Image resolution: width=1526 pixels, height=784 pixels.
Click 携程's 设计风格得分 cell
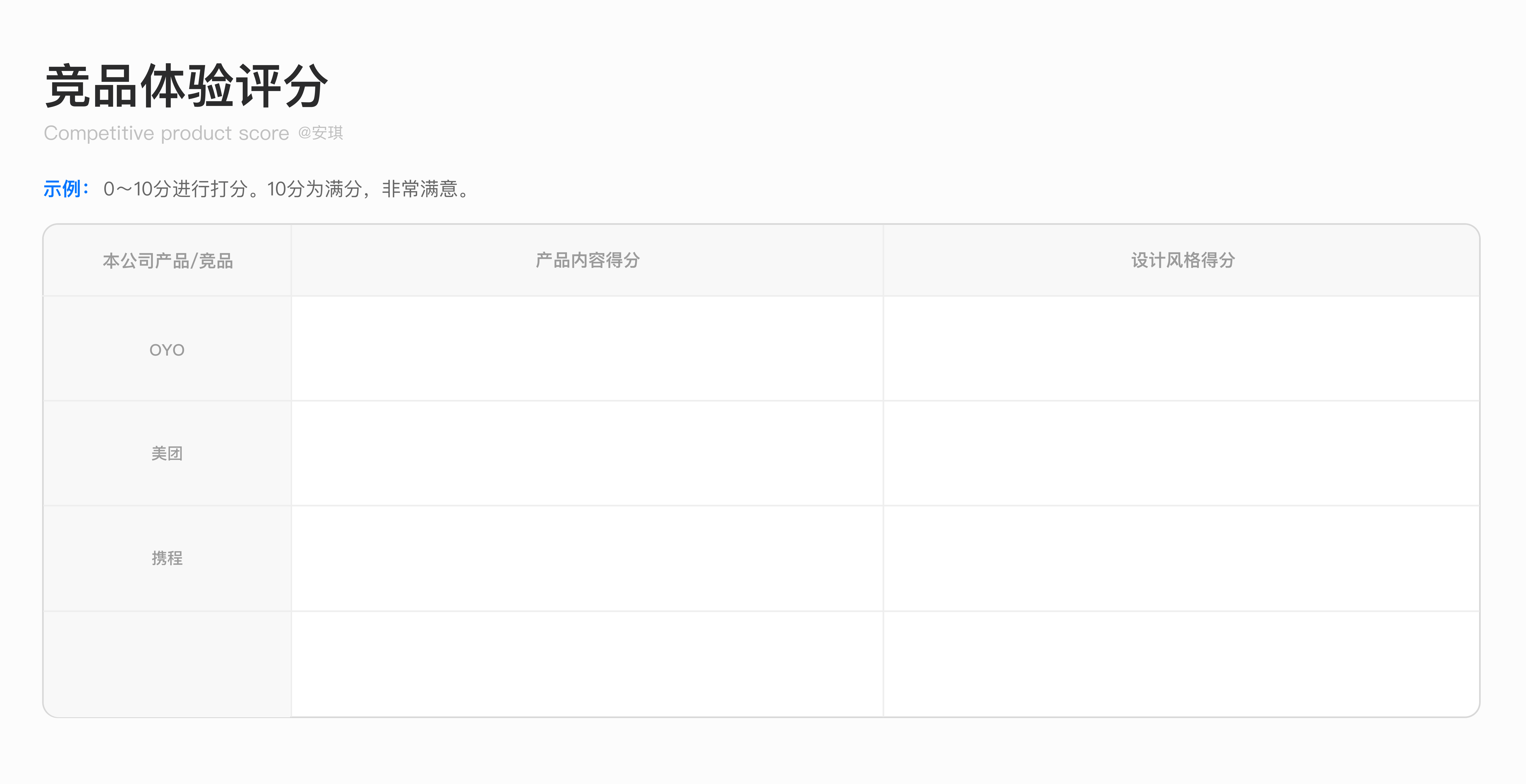point(1181,558)
